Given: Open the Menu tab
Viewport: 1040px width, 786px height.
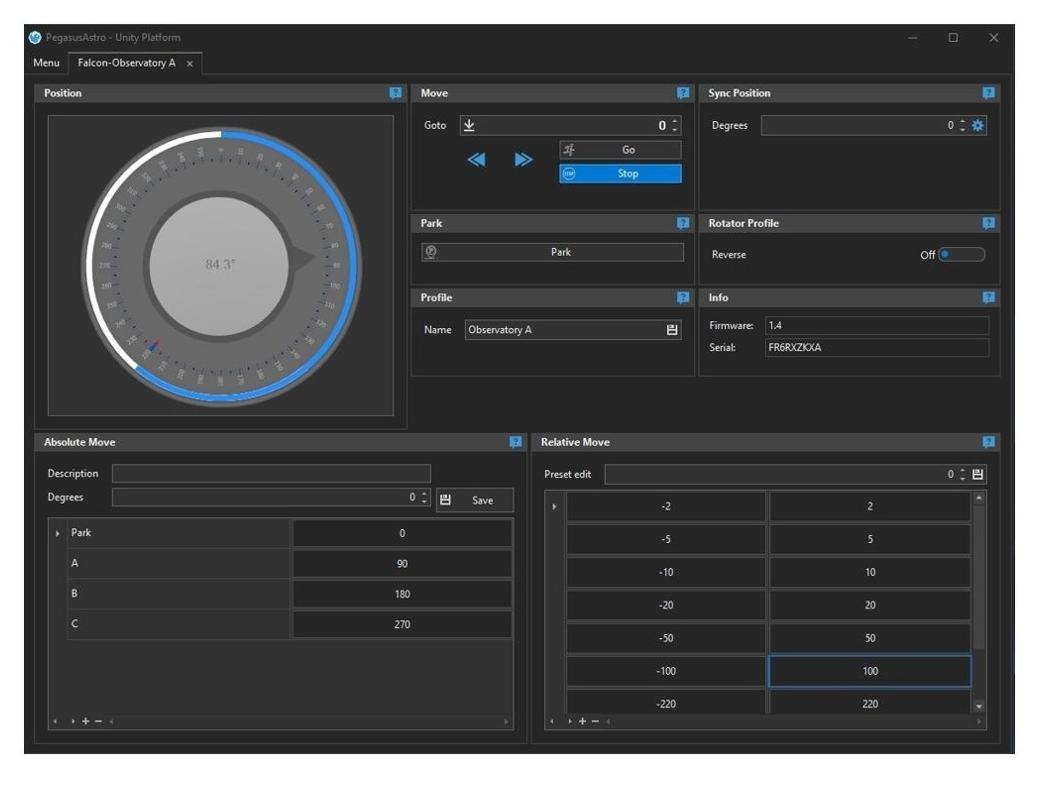Looking at the screenshot, I should coord(46,63).
